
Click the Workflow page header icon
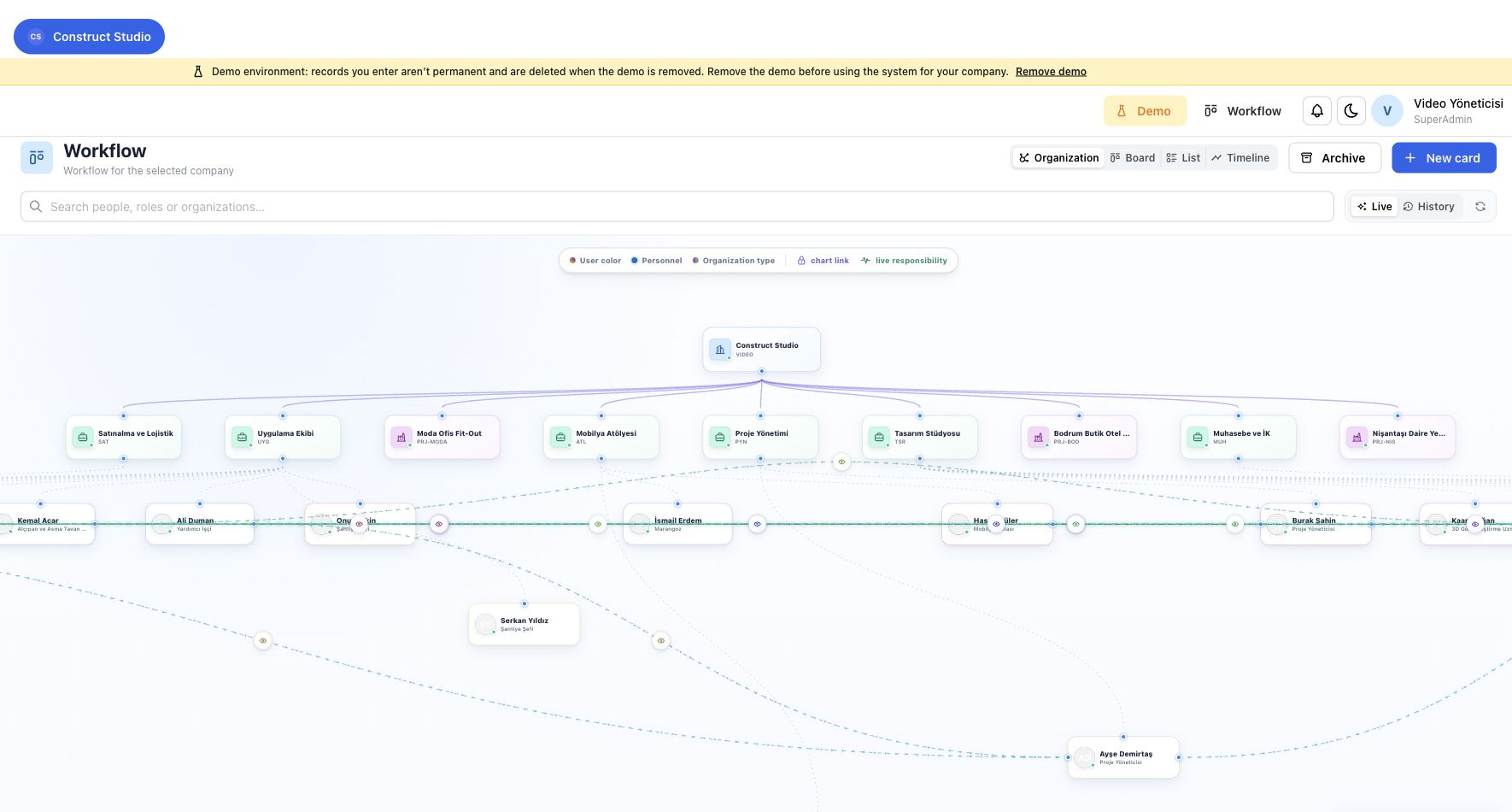(37, 158)
